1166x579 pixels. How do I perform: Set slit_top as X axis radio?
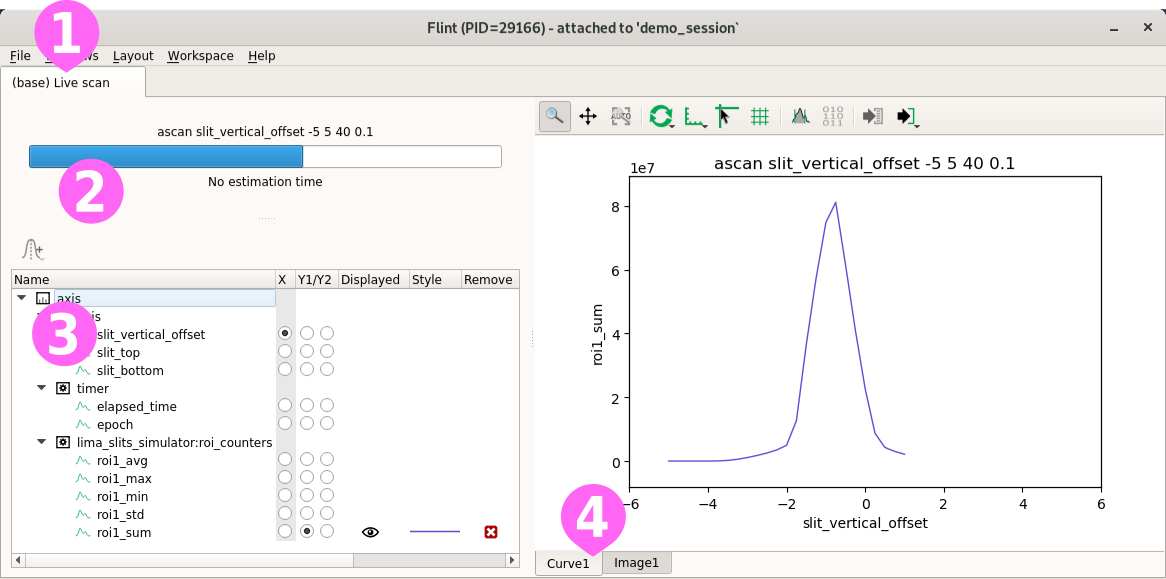coord(285,351)
